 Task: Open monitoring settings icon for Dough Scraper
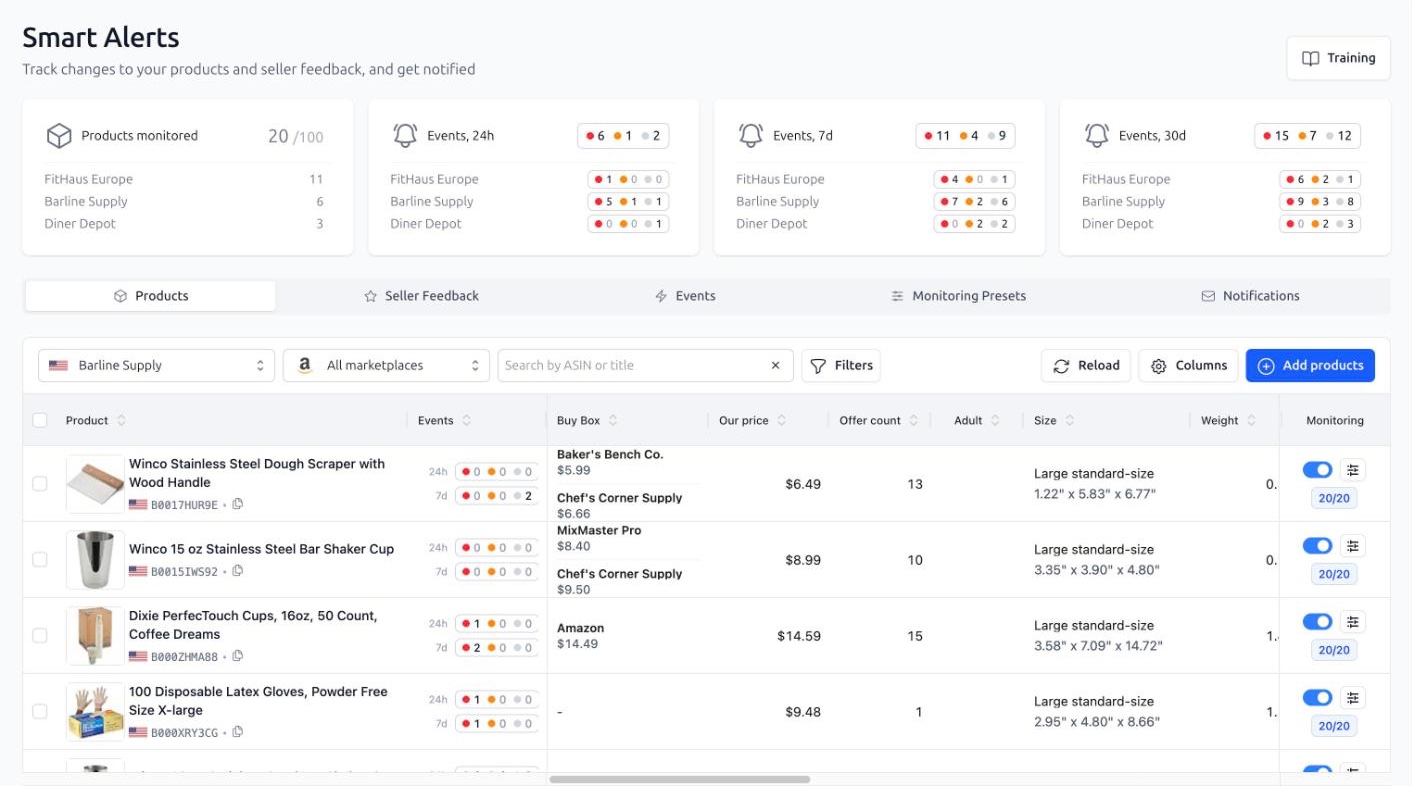point(1353,470)
